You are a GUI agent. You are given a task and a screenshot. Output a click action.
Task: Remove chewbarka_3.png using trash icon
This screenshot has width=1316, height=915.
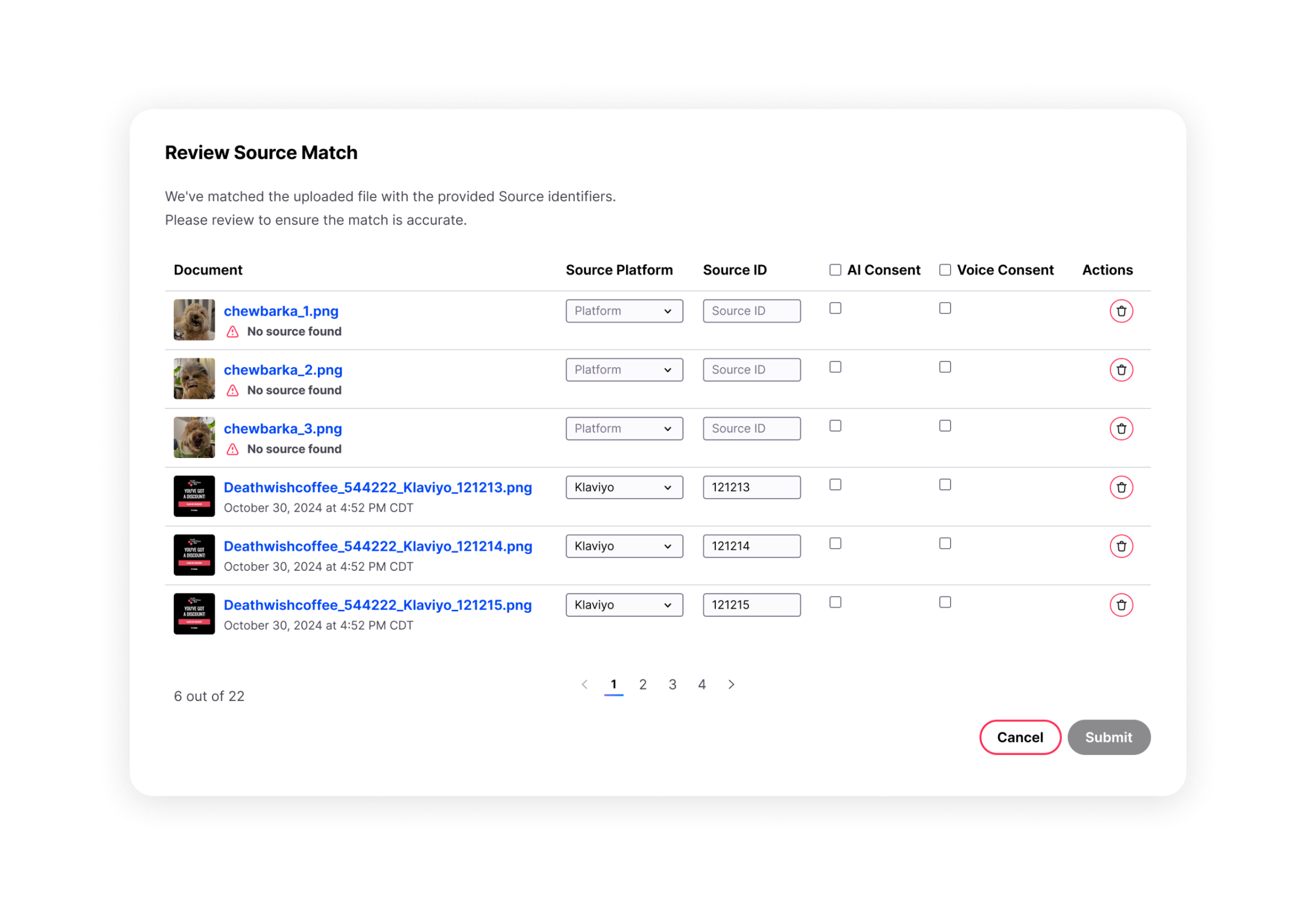point(1121,429)
